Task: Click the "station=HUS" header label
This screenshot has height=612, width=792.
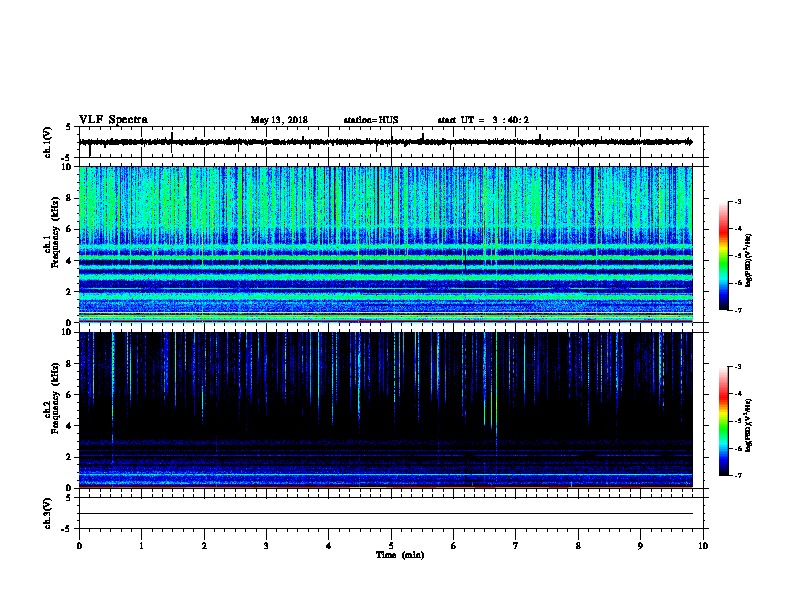Action: click(371, 120)
